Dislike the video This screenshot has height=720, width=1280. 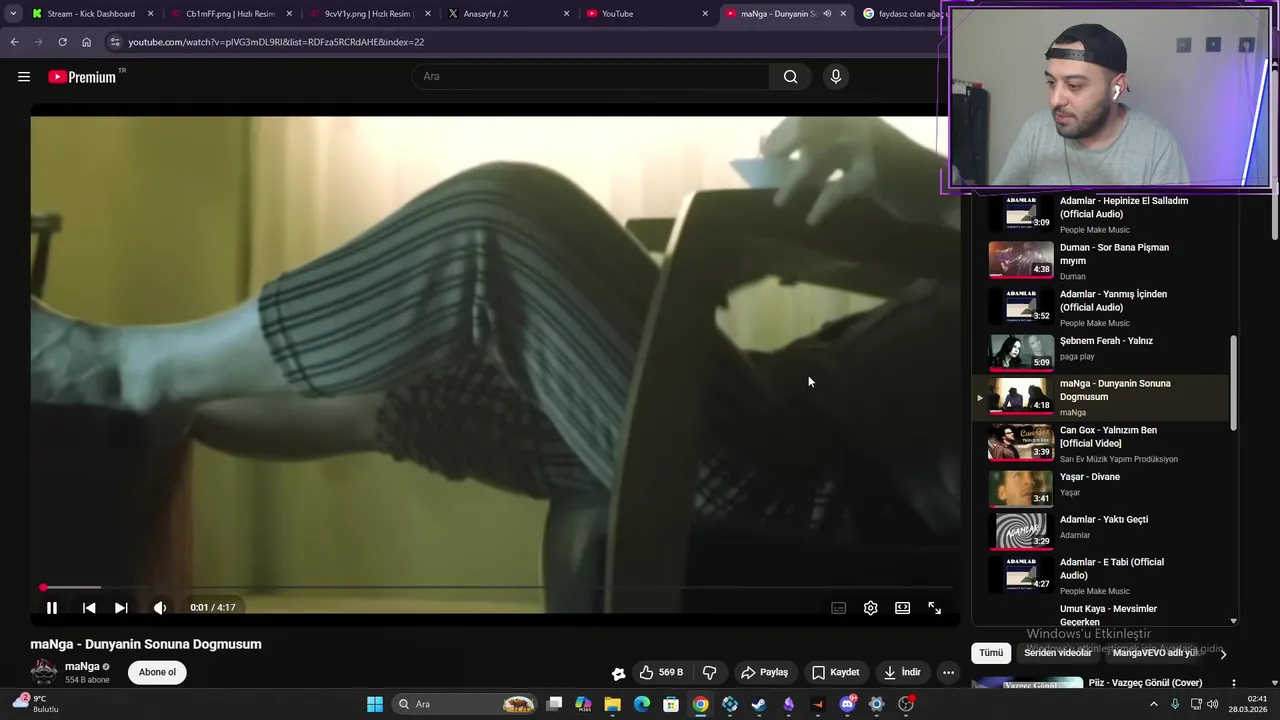[x=710, y=672]
